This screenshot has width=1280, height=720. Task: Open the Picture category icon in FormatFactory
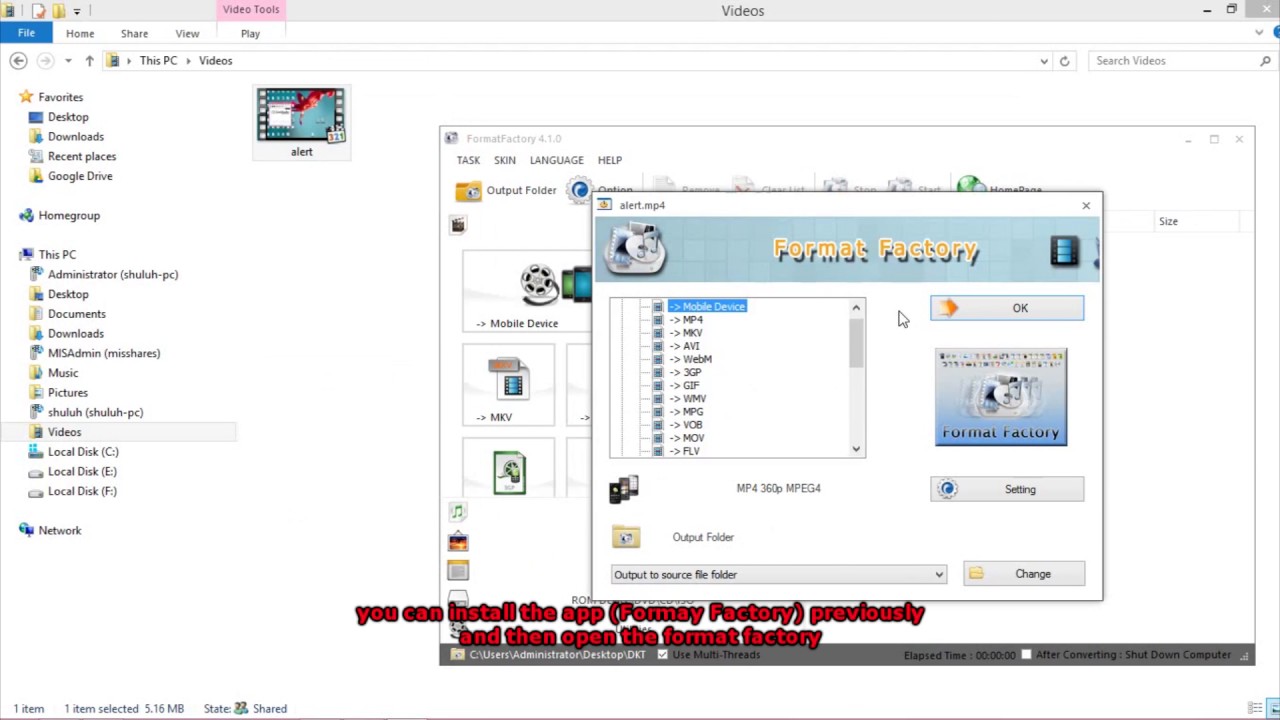(458, 541)
